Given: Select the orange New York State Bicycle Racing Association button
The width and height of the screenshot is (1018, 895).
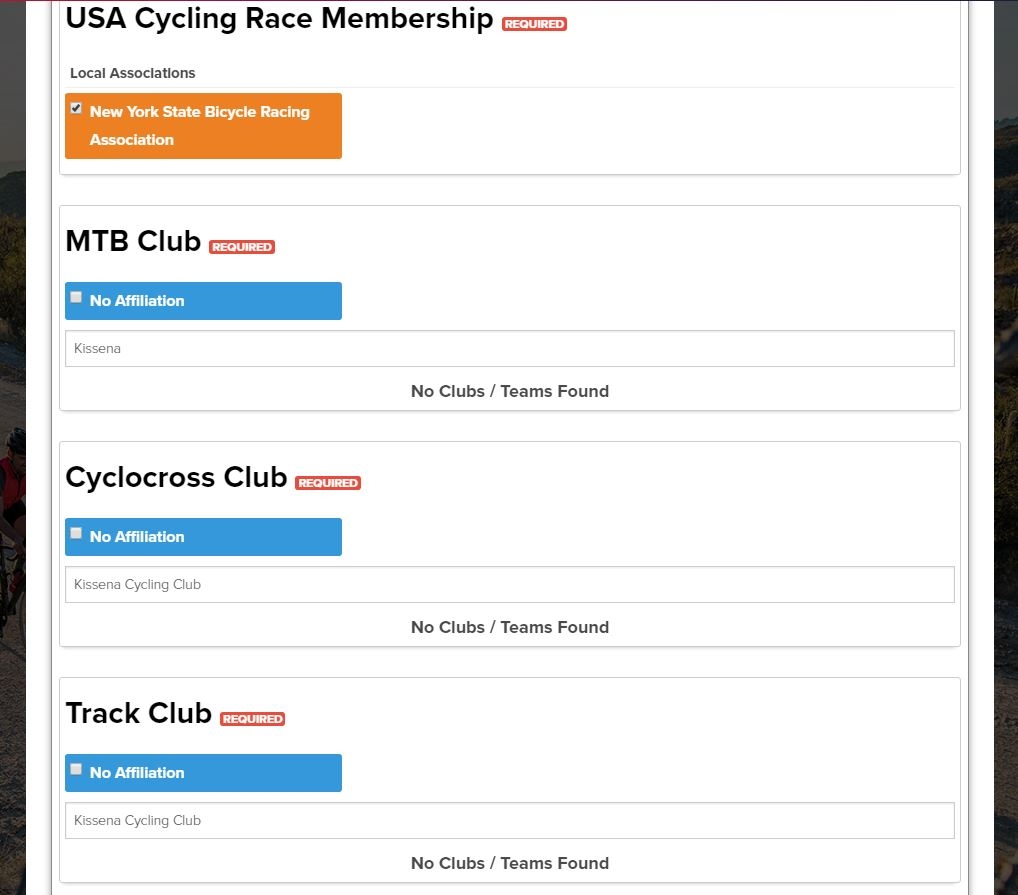Looking at the screenshot, I should coord(203,126).
